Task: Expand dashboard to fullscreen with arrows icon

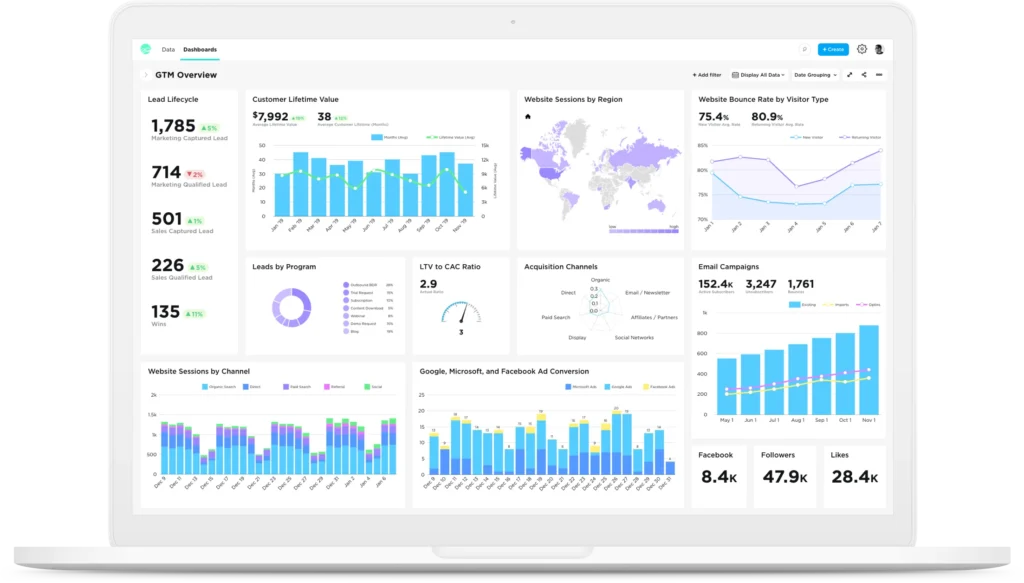Action: pos(850,75)
